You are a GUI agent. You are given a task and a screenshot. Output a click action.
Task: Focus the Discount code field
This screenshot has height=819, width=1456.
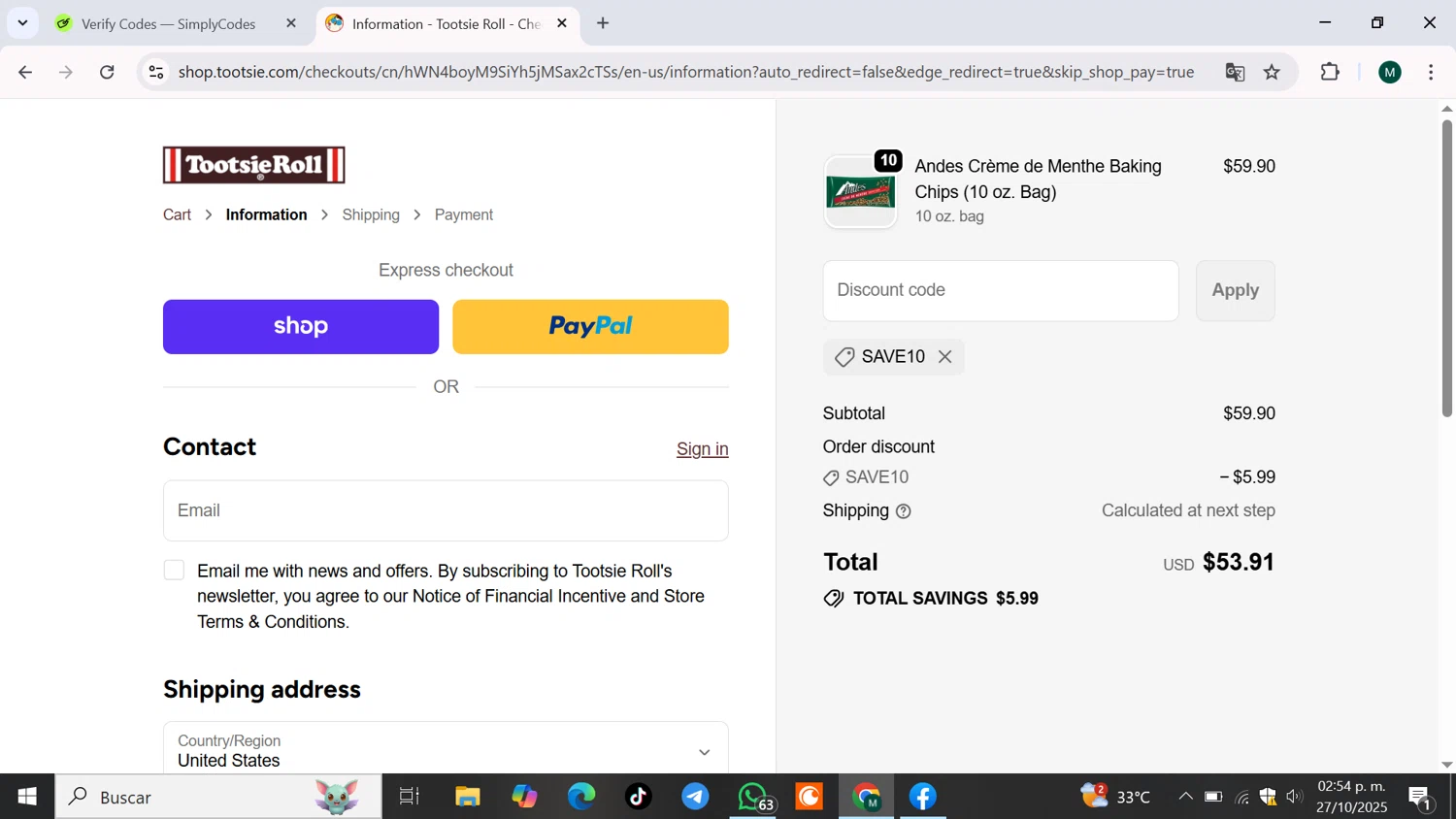tap(1001, 290)
